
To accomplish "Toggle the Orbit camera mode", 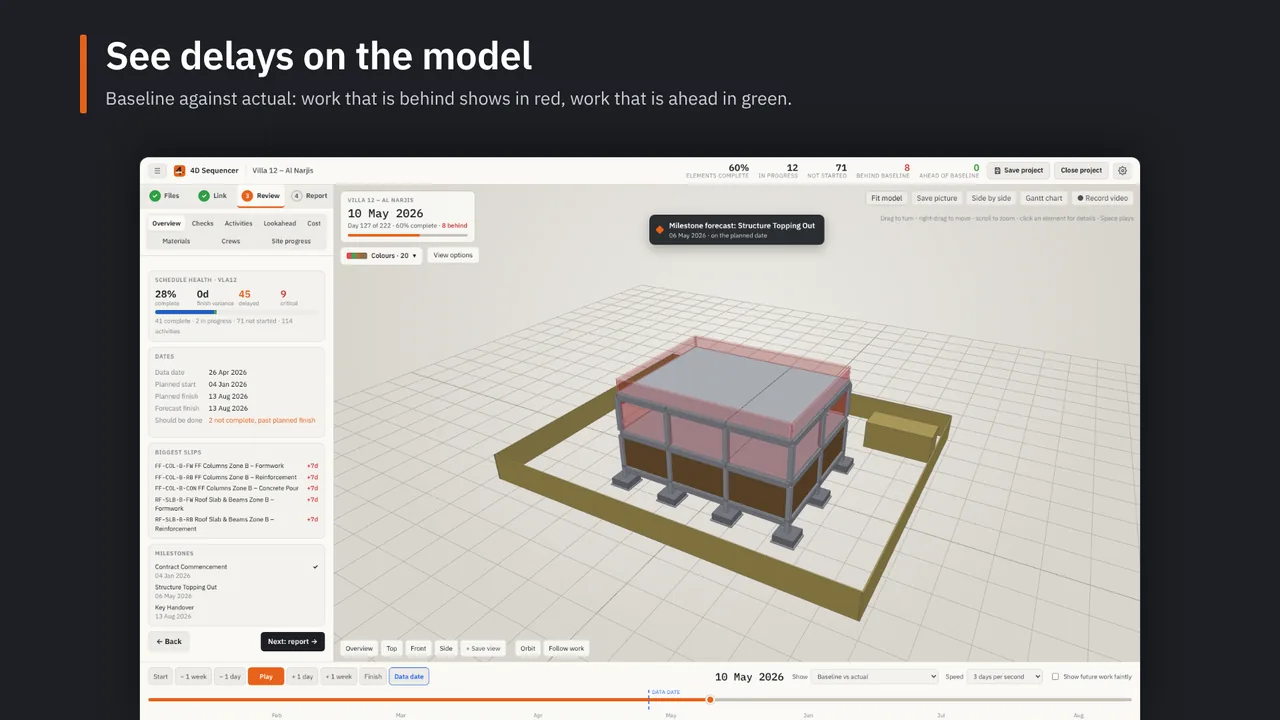I will point(528,648).
